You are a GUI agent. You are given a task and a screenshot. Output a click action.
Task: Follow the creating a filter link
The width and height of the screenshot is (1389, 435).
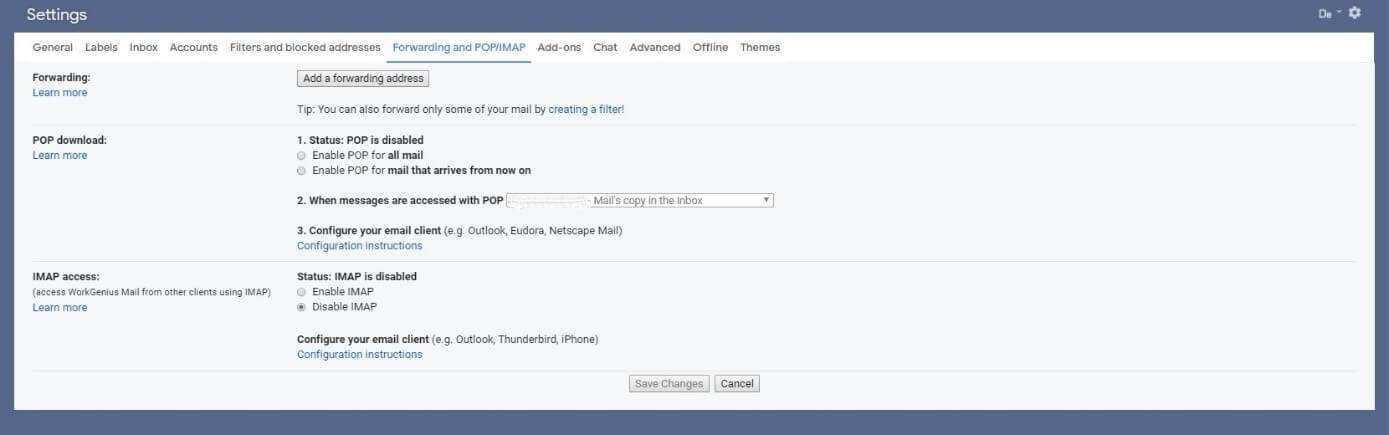pos(586,109)
